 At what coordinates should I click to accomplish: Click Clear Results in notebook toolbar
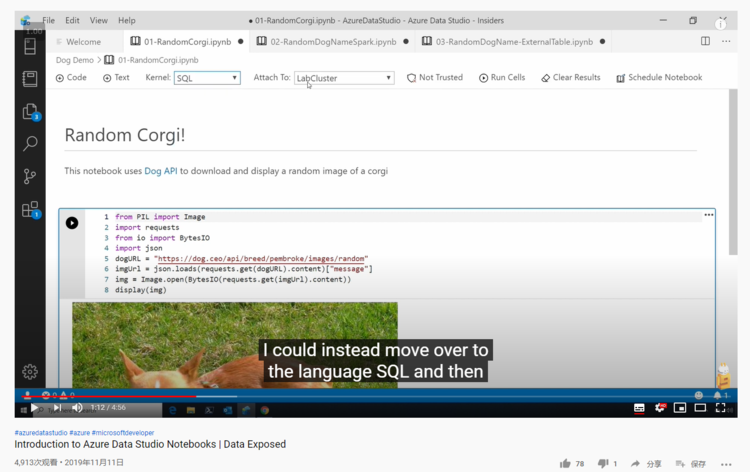[571, 77]
